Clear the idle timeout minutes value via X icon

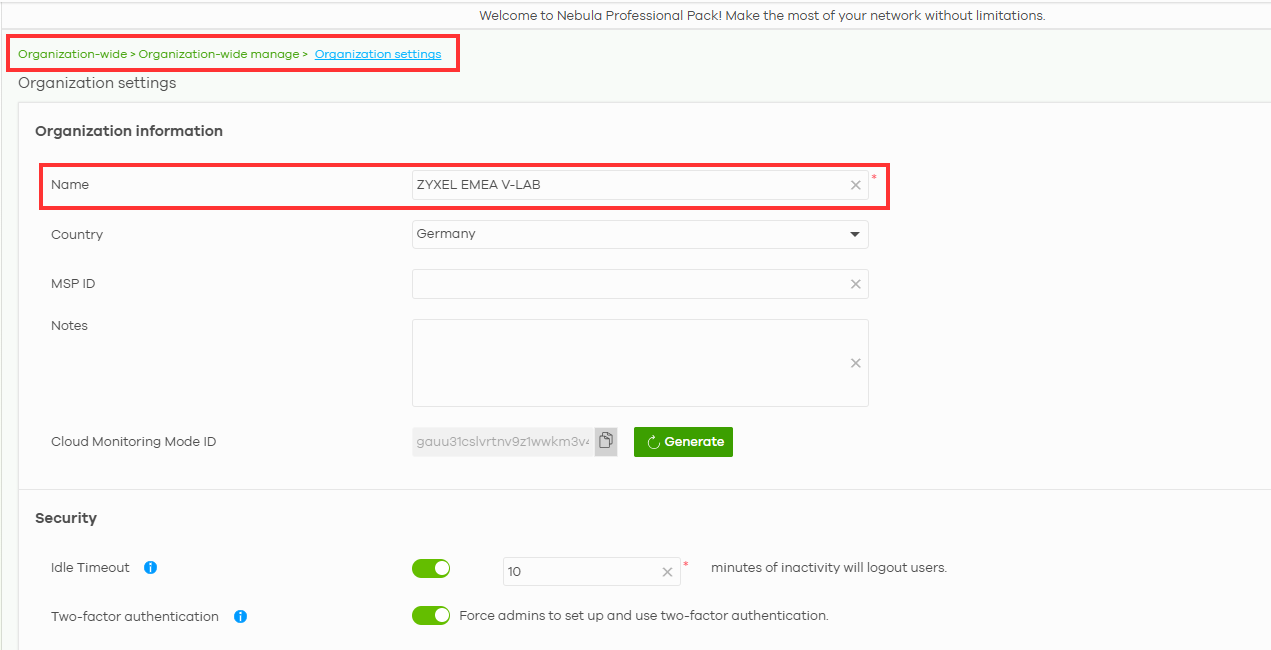[667, 571]
